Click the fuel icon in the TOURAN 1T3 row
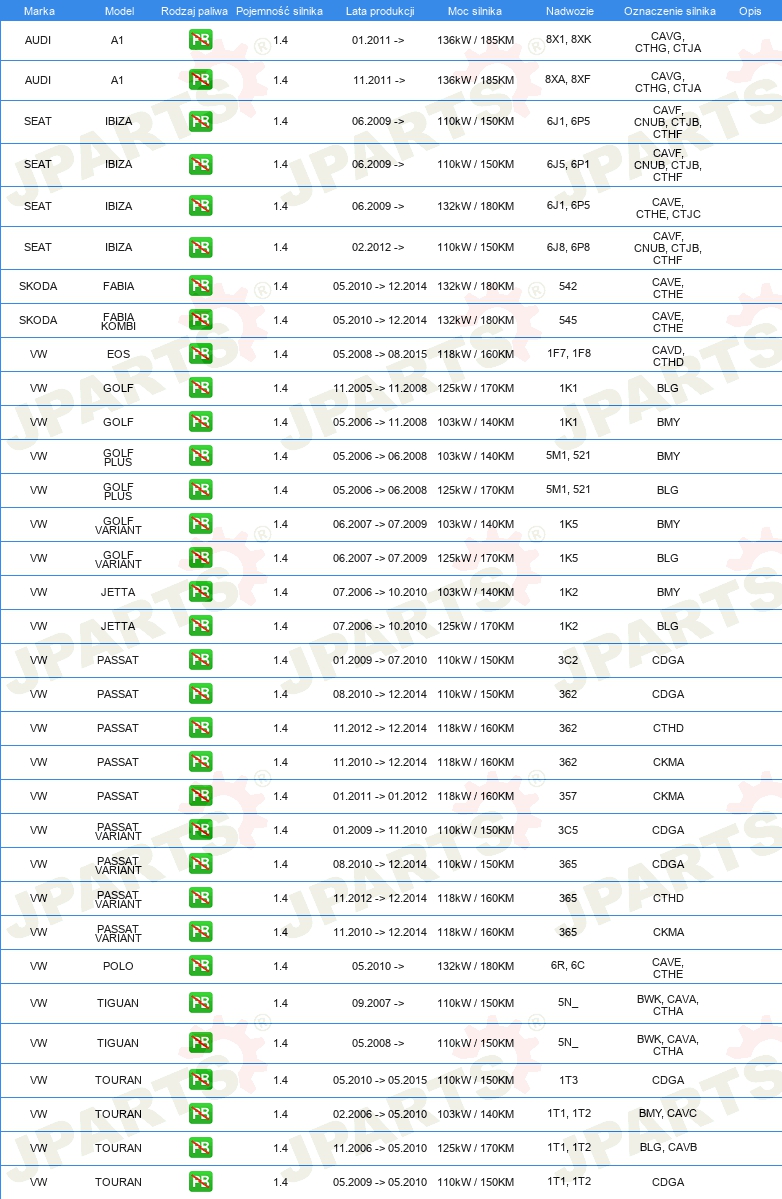The width and height of the screenshot is (782, 1199). tap(200, 1080)
